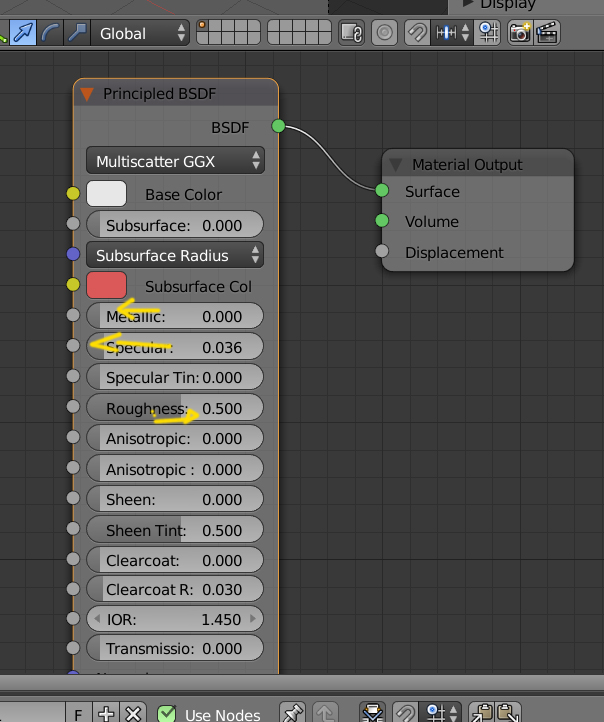Render OpenGL image with the camera icon
Screen dimensions: 604x722
point(520,33)
